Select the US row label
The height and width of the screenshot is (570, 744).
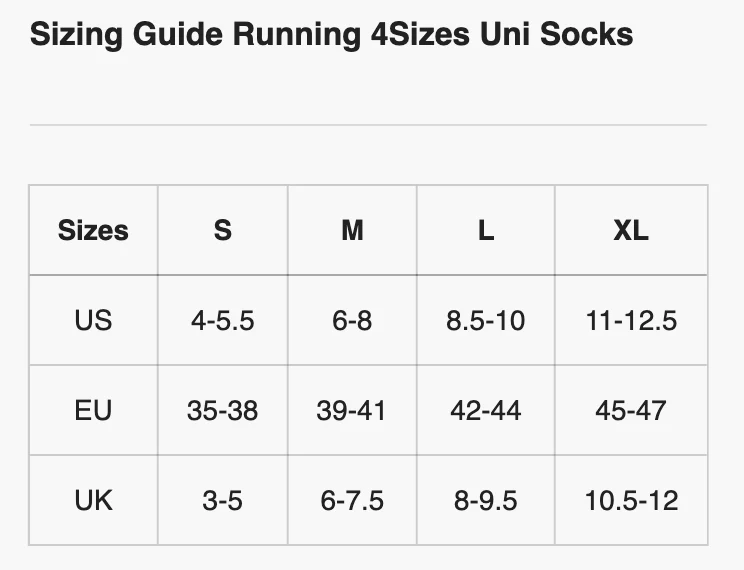(93, 320)
